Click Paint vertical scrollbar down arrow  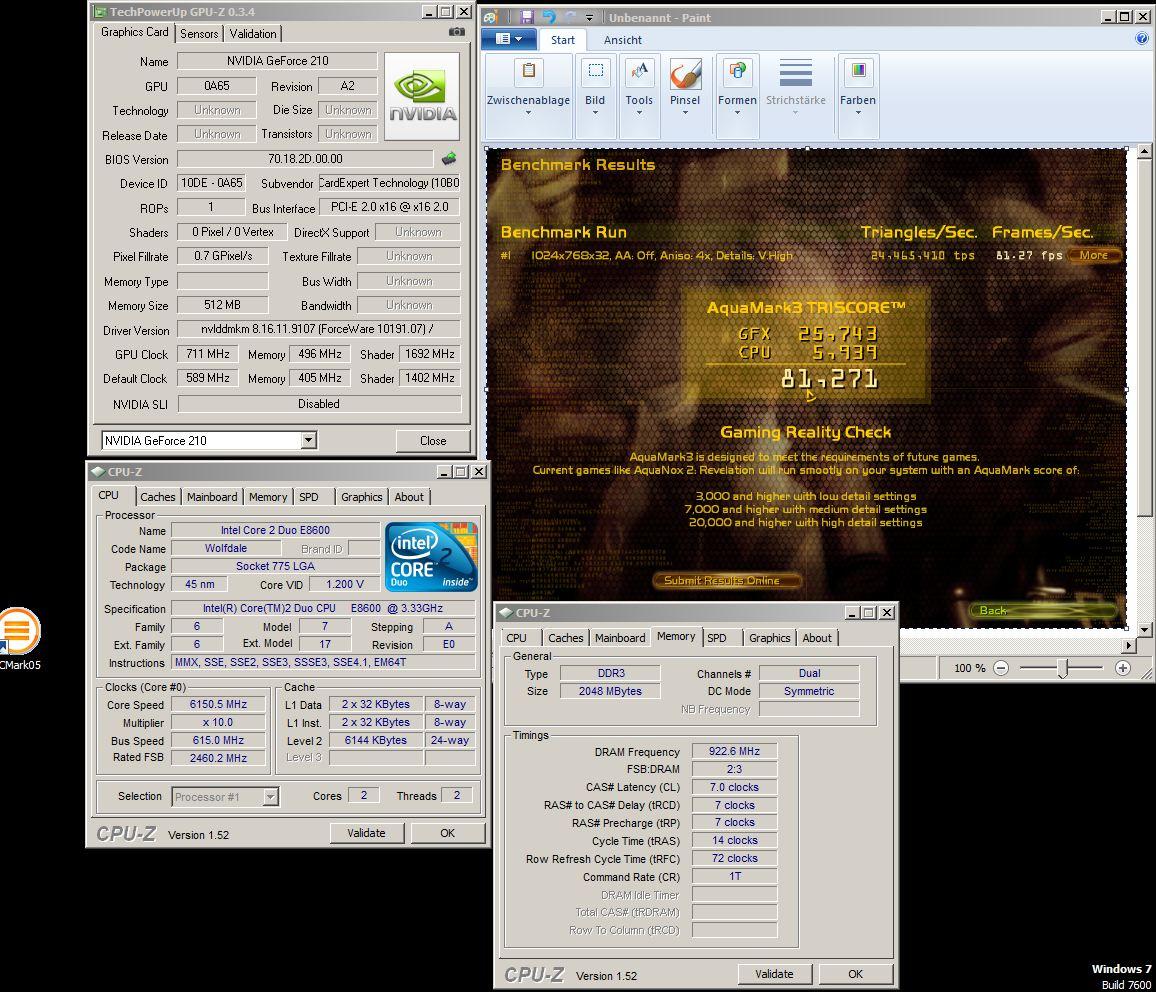(1143, 629)
